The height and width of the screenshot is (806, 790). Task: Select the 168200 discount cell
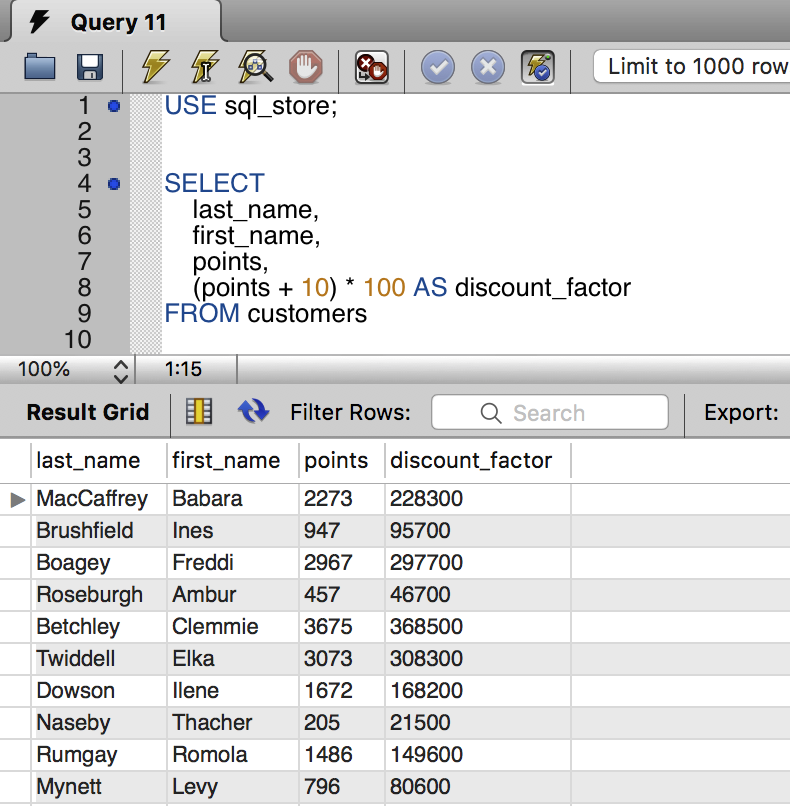pyautogui.click(x=477, y=690)
